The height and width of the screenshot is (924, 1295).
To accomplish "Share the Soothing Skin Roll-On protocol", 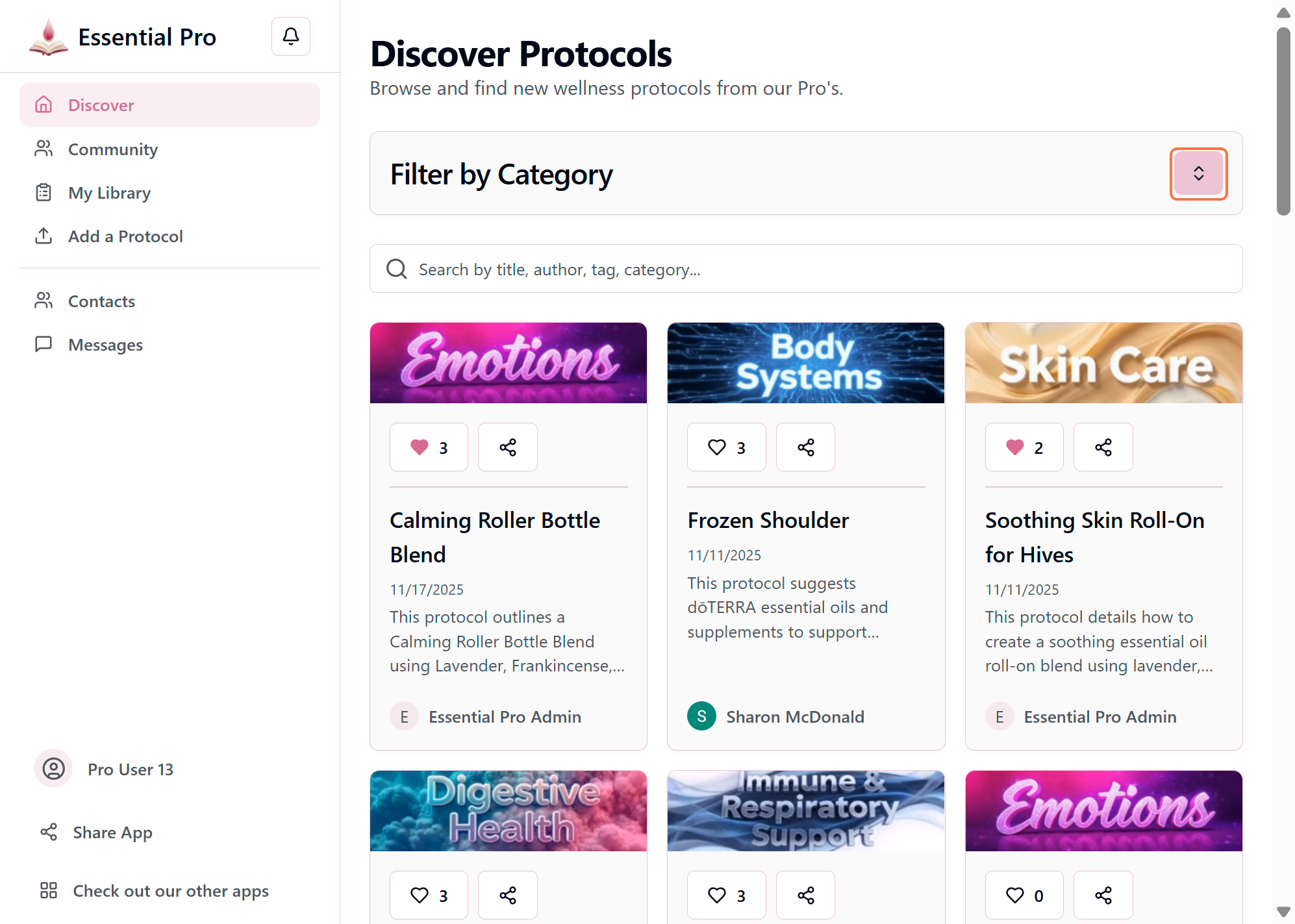I will (1103, 447).
